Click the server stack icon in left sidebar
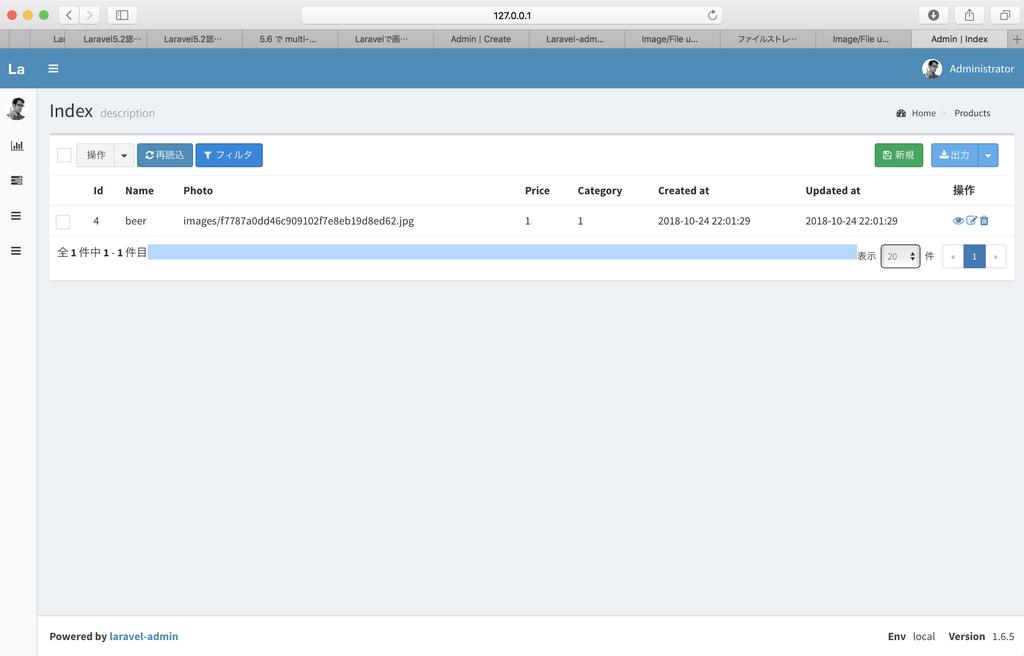 pyautogui.click(x=16, y=180)
